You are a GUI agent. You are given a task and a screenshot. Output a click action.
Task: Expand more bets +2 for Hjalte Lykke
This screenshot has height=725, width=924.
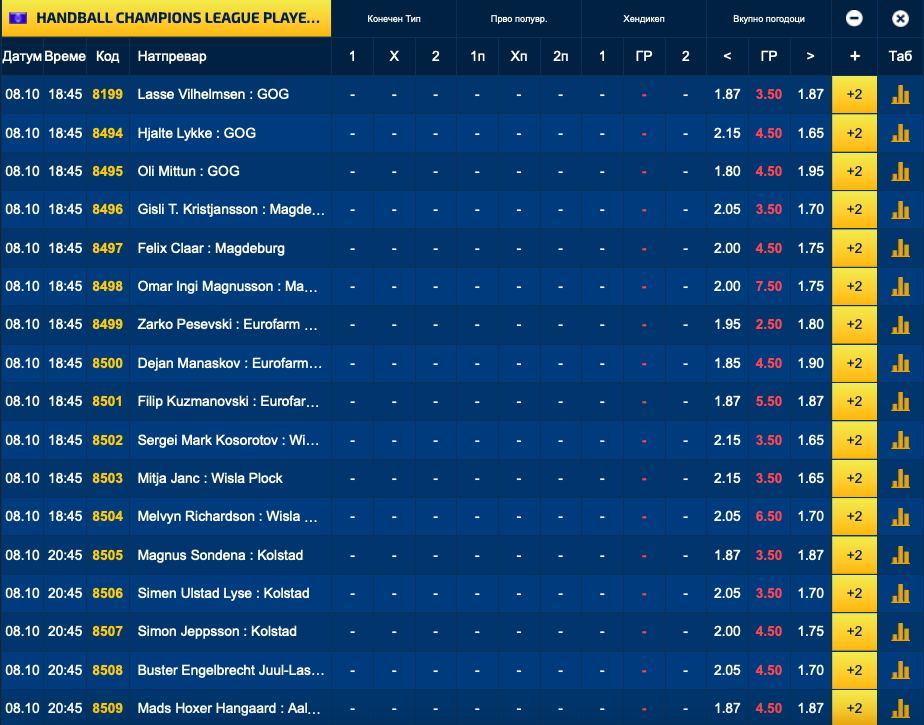point(854,133)
